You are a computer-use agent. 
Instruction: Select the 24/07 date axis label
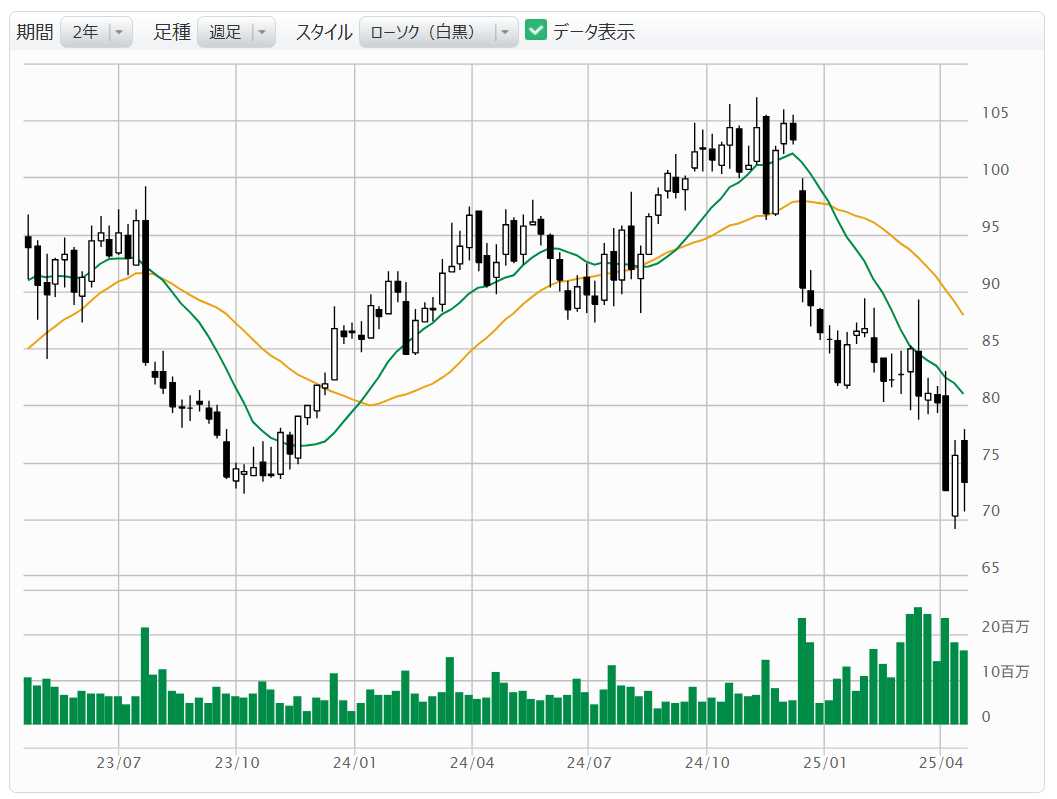[x=589, y=762]
